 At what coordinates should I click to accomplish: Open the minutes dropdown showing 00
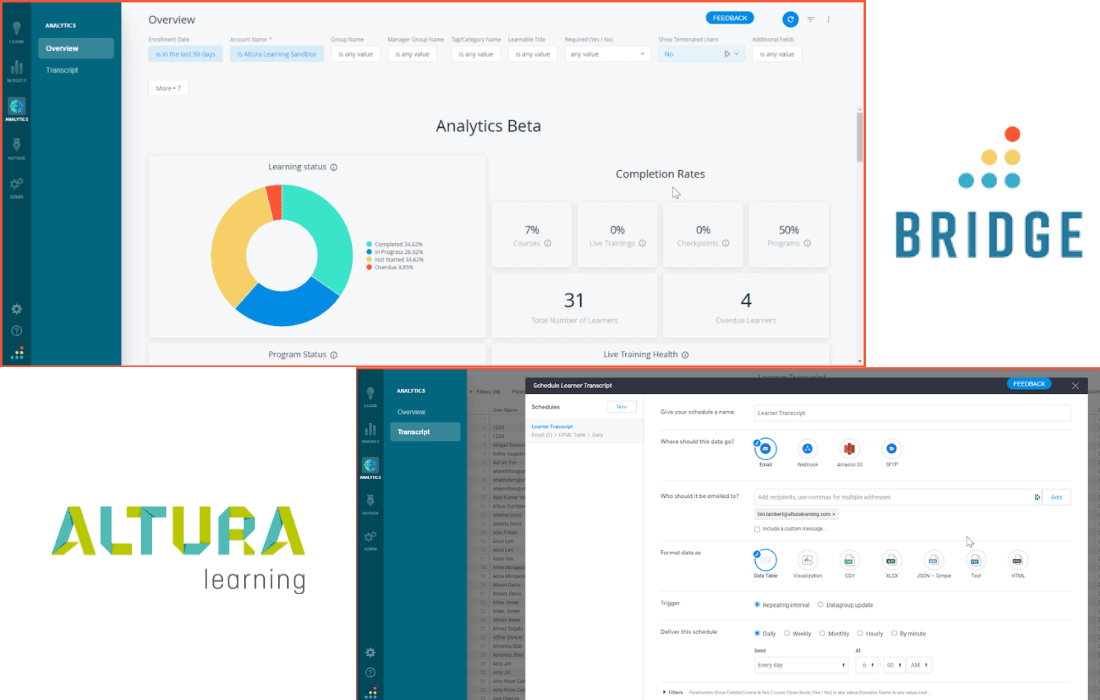click(x=894, y=665)
